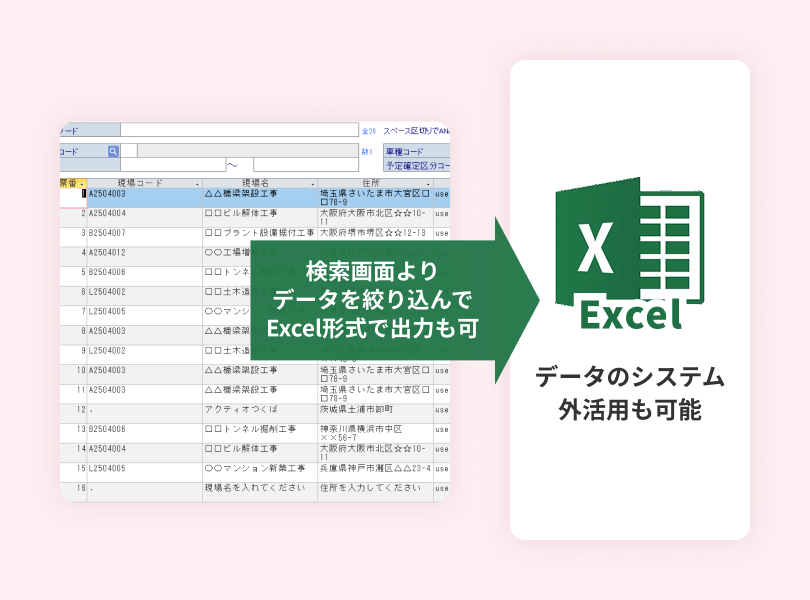
Task: Select row 3 with code B2504007
Action: click(x=143, y=233)
